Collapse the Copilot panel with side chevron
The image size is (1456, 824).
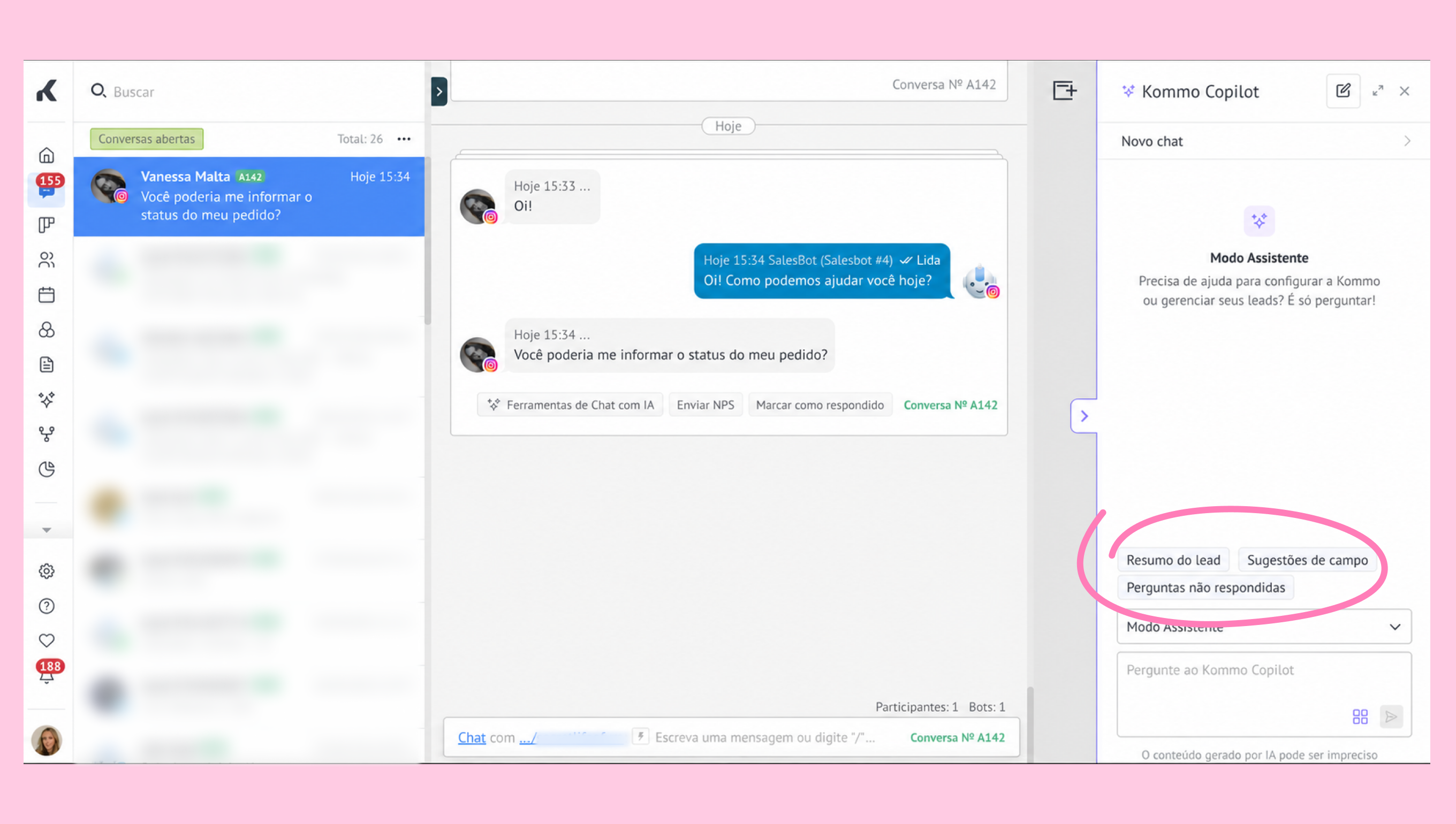[1084, 416]
